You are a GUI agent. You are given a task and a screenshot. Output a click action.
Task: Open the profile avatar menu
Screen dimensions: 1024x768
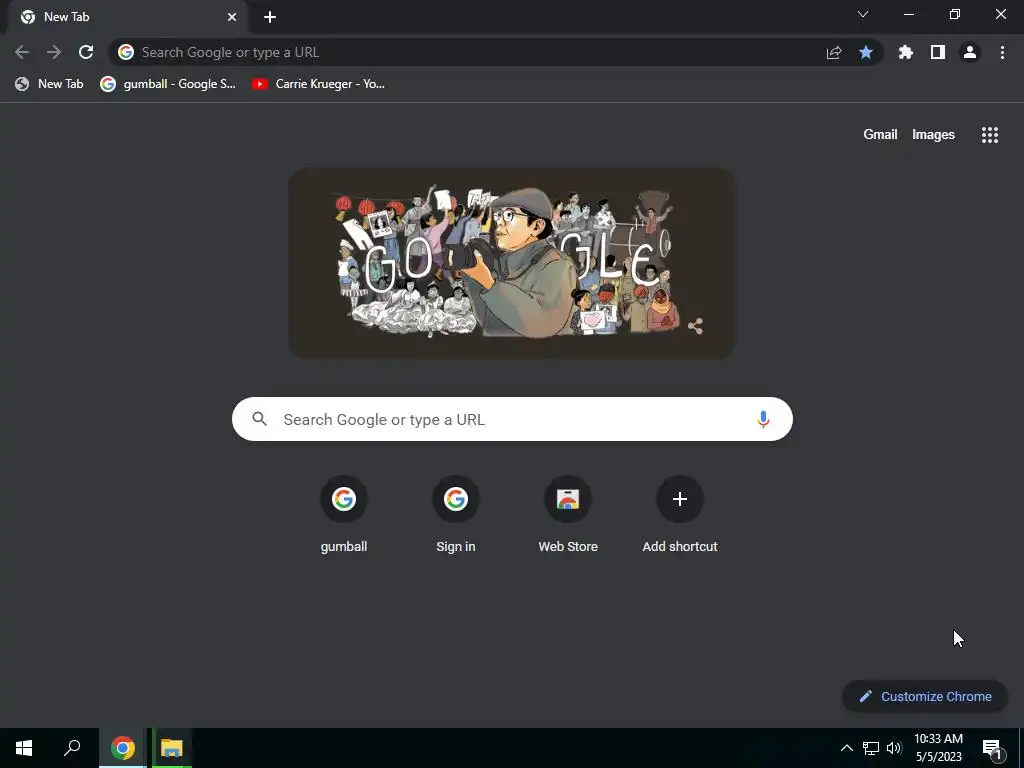point(970,52)
